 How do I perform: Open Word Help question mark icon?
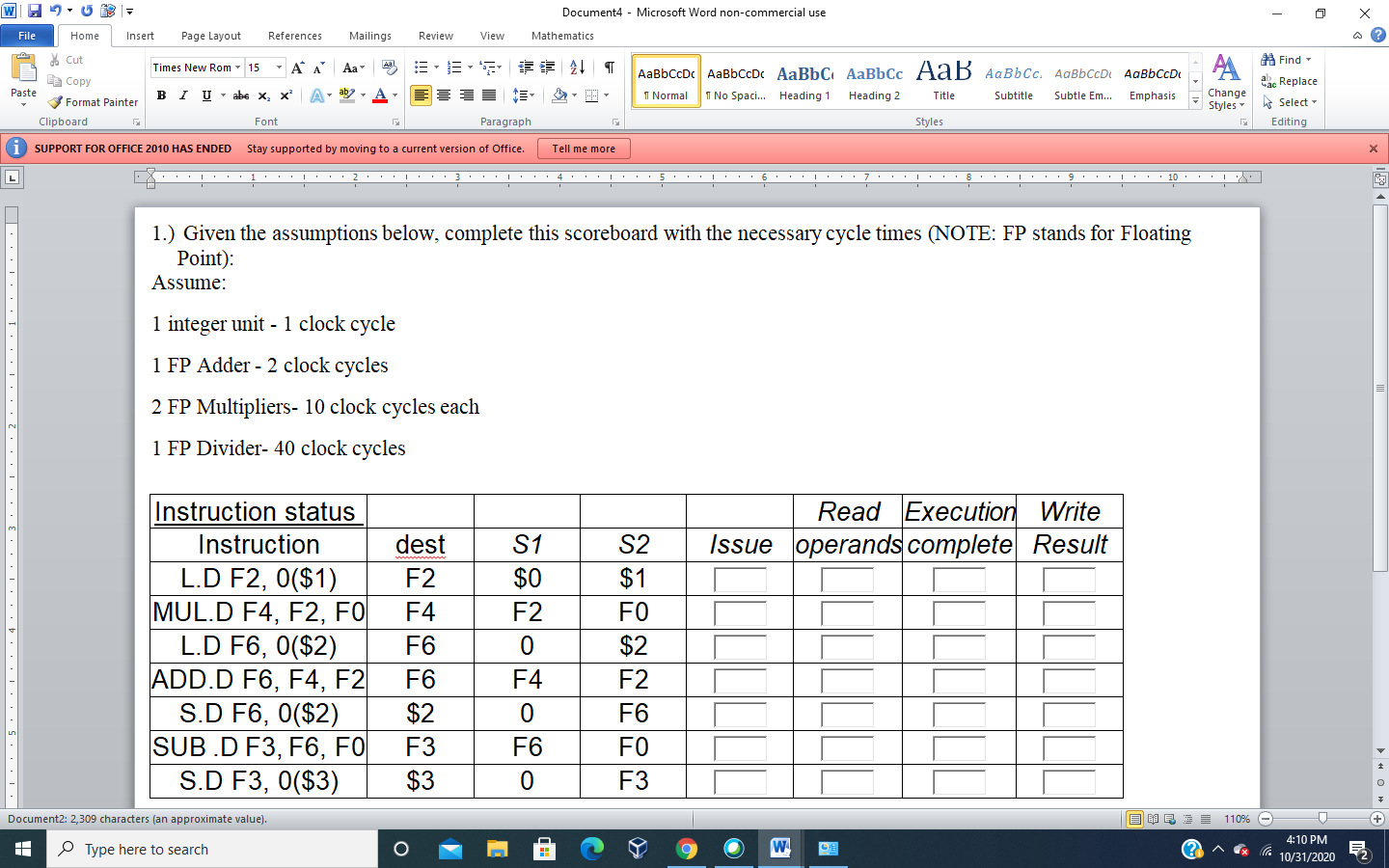[1377, 36]
